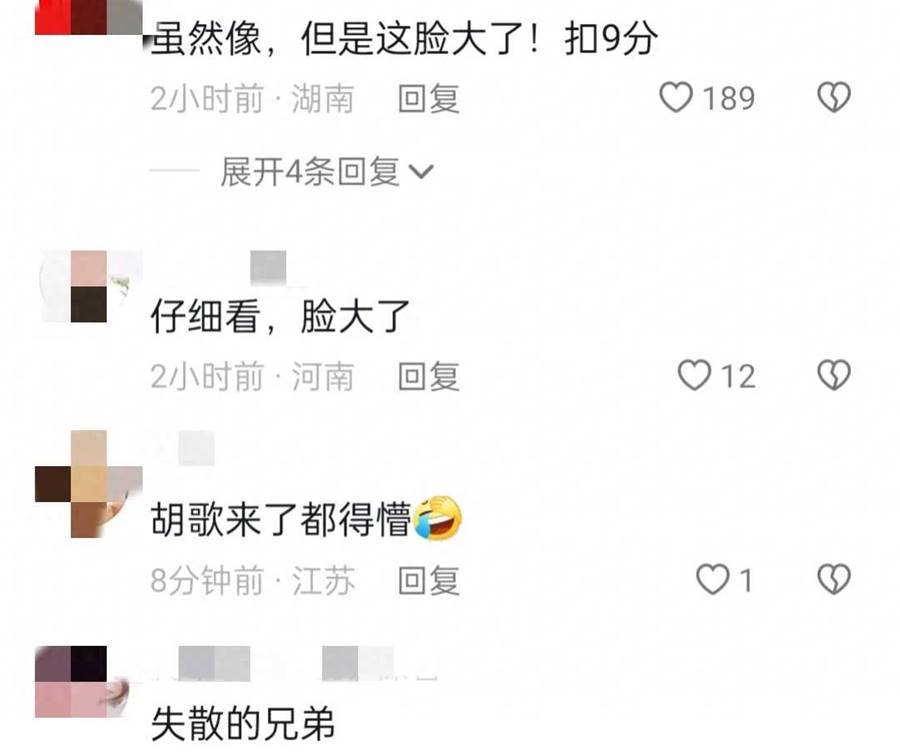Open avatar of the top commenter
This screenshot has height=756, width=900.
[88, 17]
